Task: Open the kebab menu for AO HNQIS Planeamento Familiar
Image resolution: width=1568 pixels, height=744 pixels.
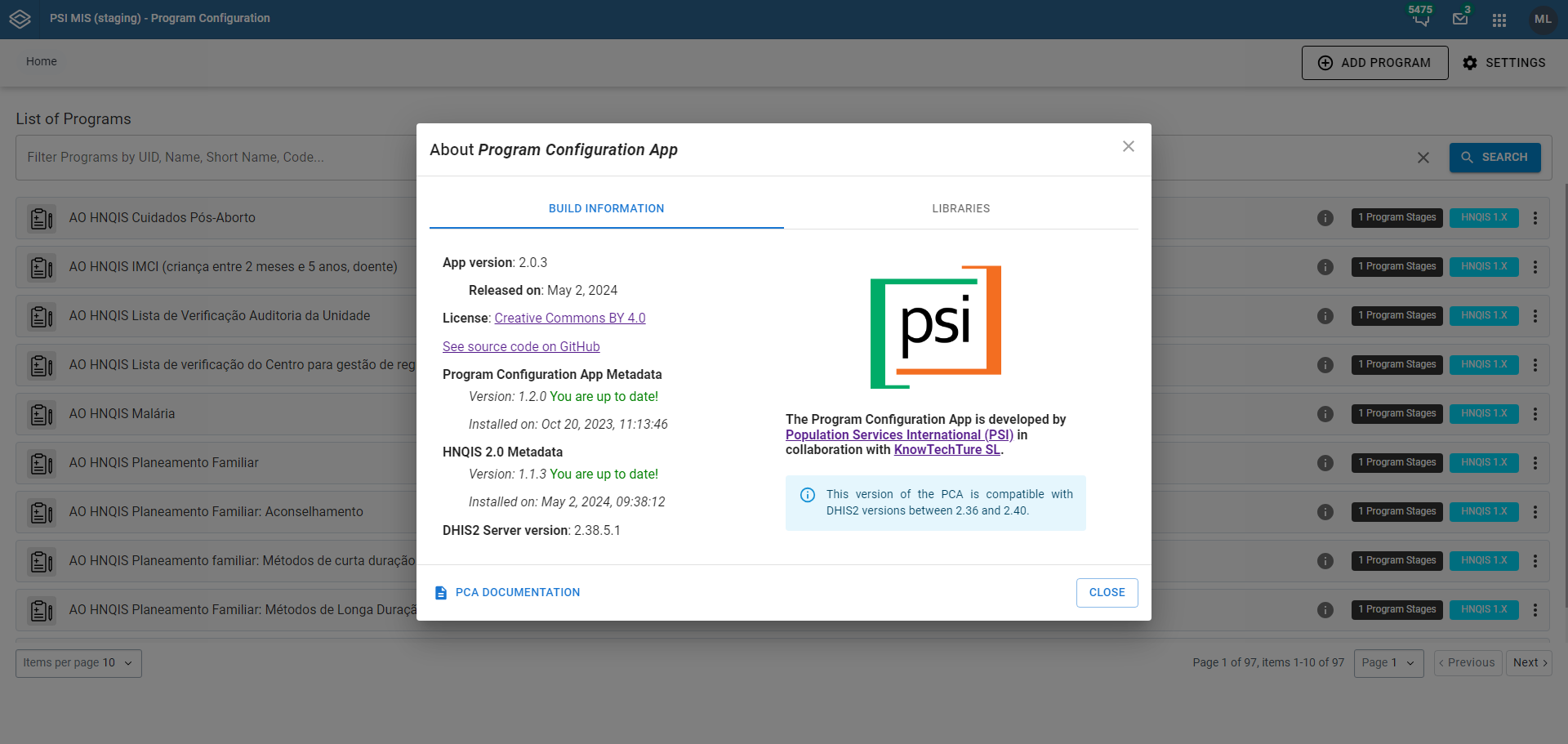Action: click(x=1535, y=463)
